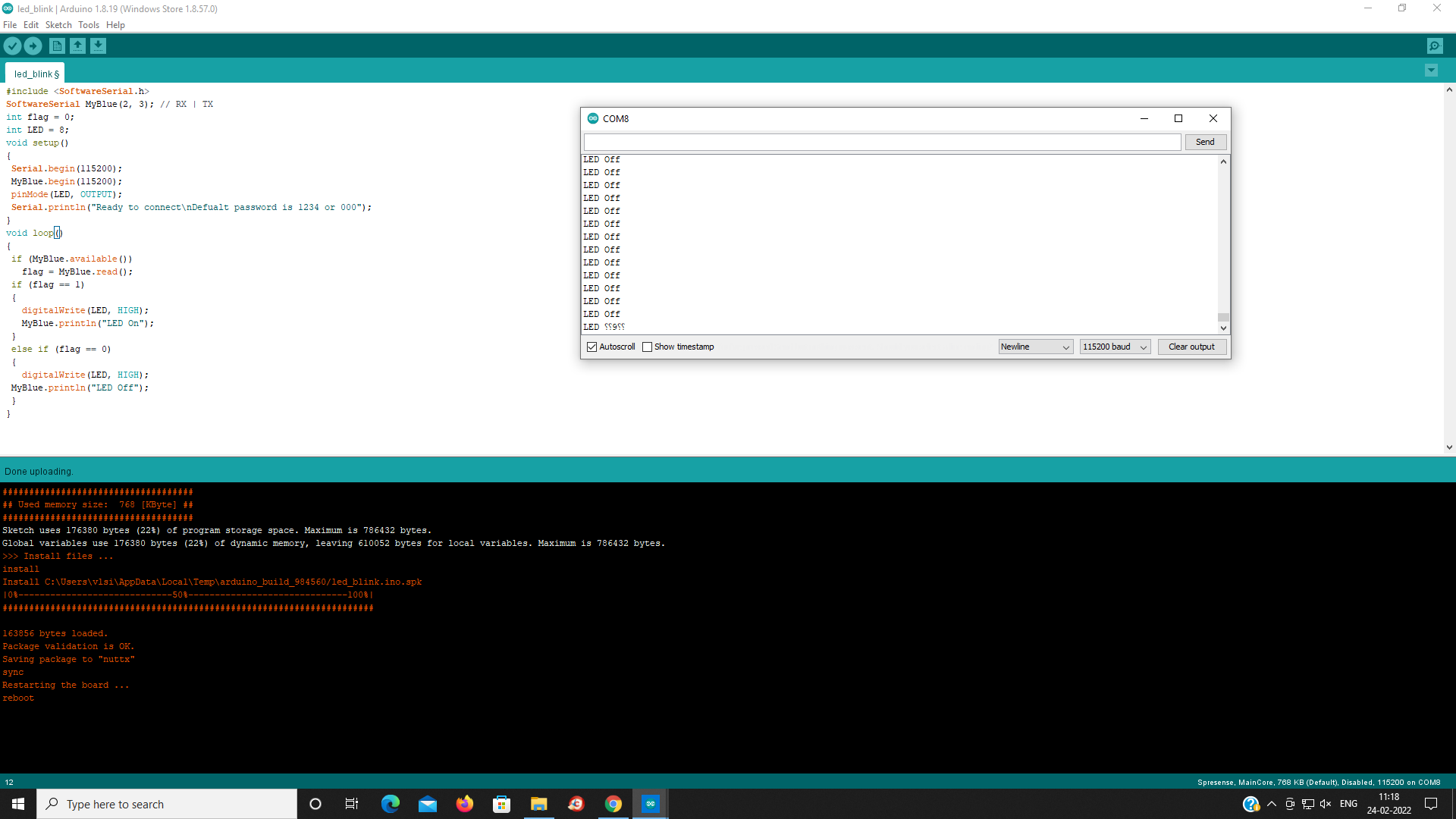Click the network status tray icon
Viewport: 1456px width, 819px height.
click(x=1308, y=804)
